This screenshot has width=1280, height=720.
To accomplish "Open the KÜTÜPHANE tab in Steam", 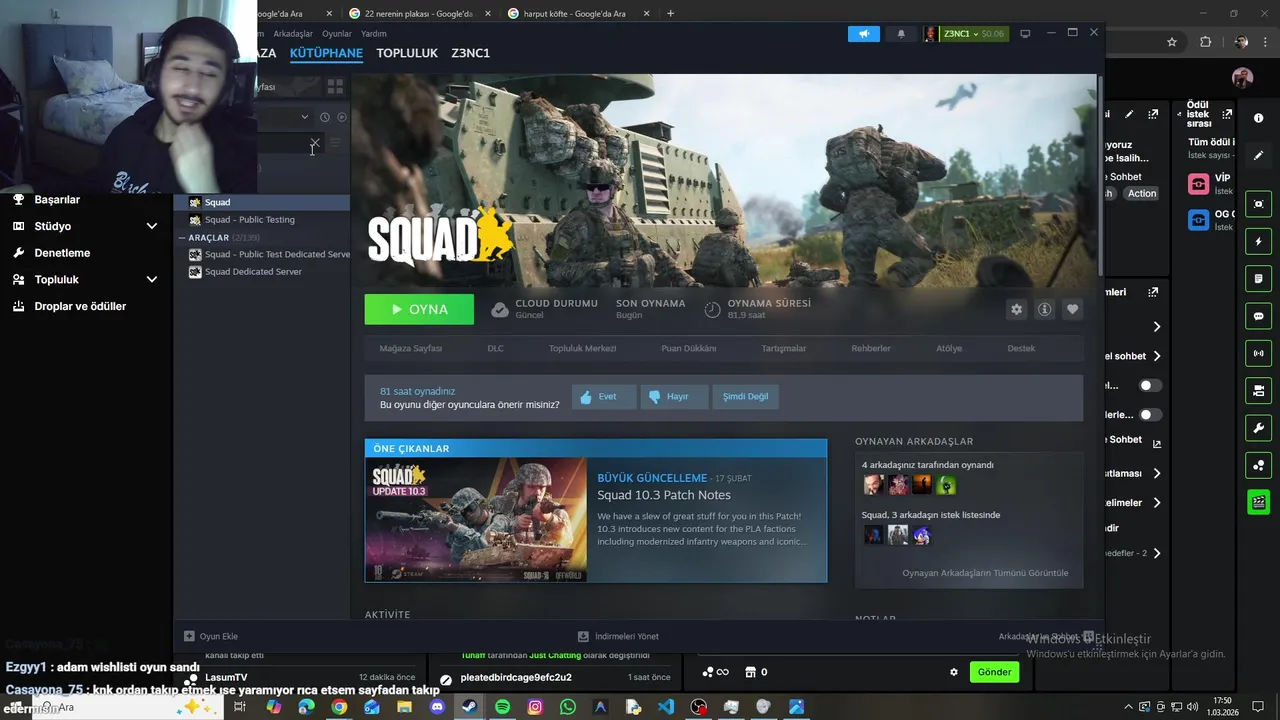I will pyautogui.click(x=326, y=53).
